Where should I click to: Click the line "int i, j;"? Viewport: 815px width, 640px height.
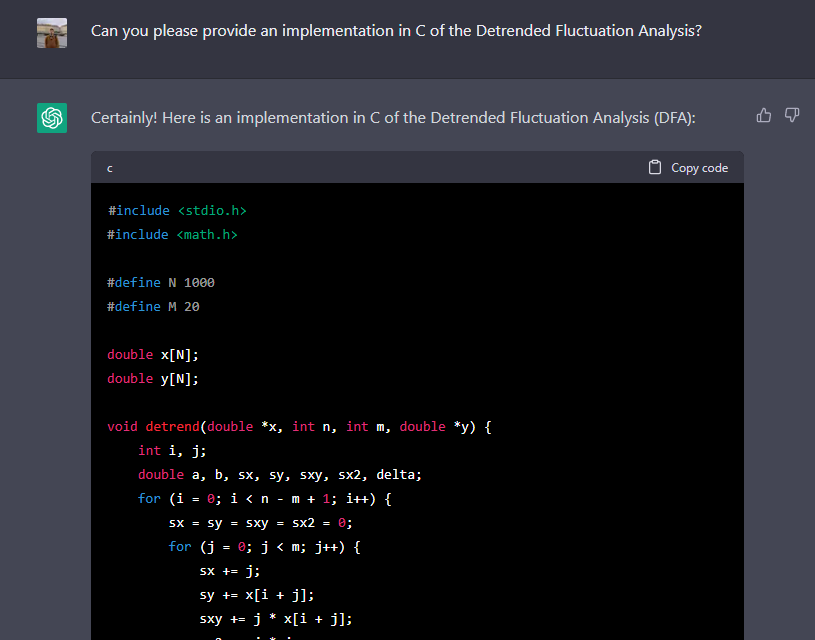[x=172, y=451]
